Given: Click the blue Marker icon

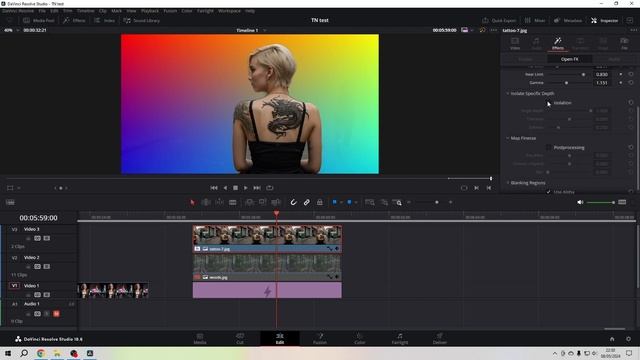Looking at the screenshot, I should click(349, 202).
